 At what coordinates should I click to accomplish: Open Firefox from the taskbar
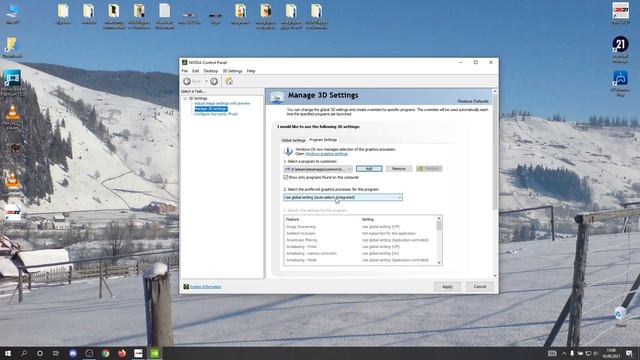pyautogui.click(x=122, y=353)
